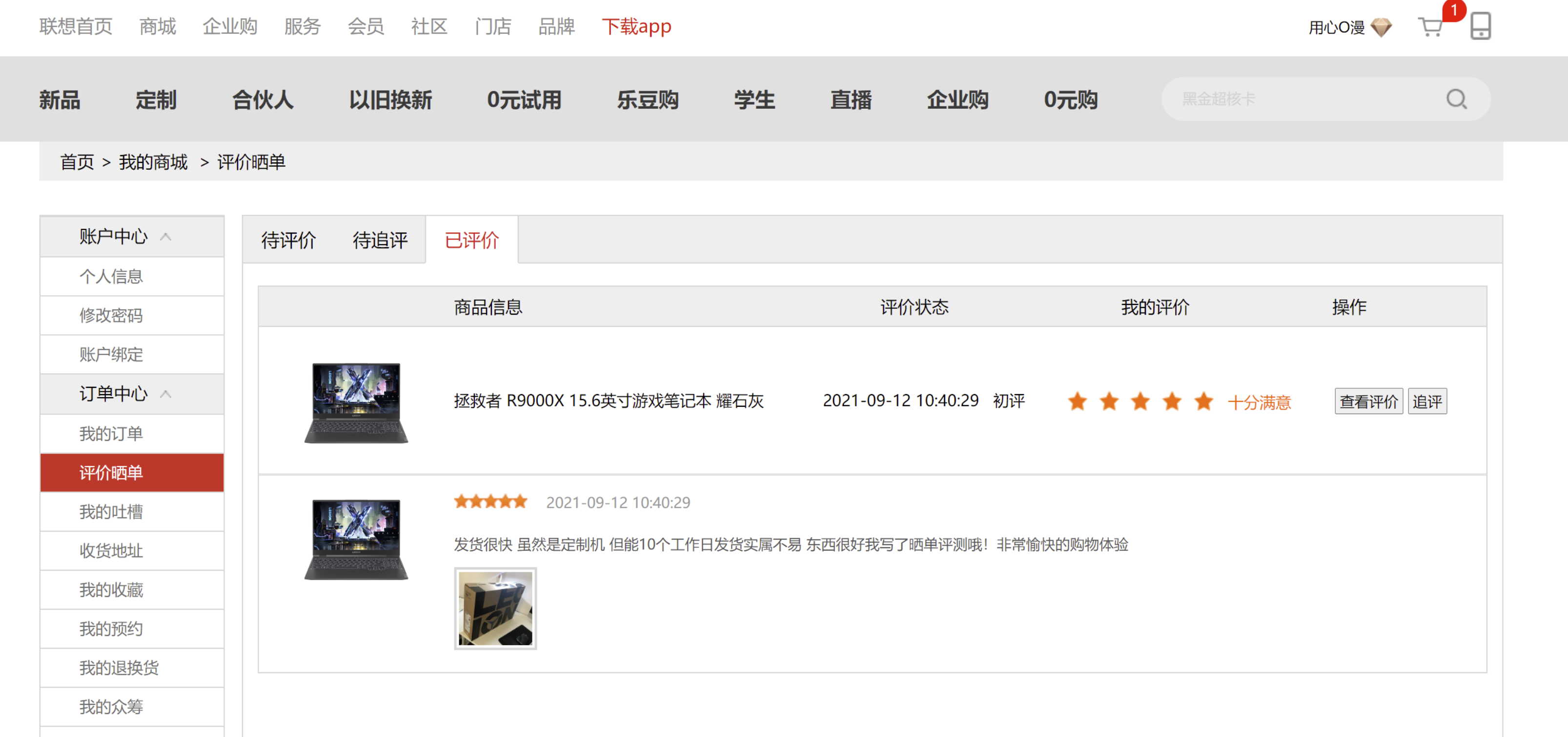Screen dimensions: 1568x737
Task: Click the red 下载app link
Action: (x=637, y=26)
